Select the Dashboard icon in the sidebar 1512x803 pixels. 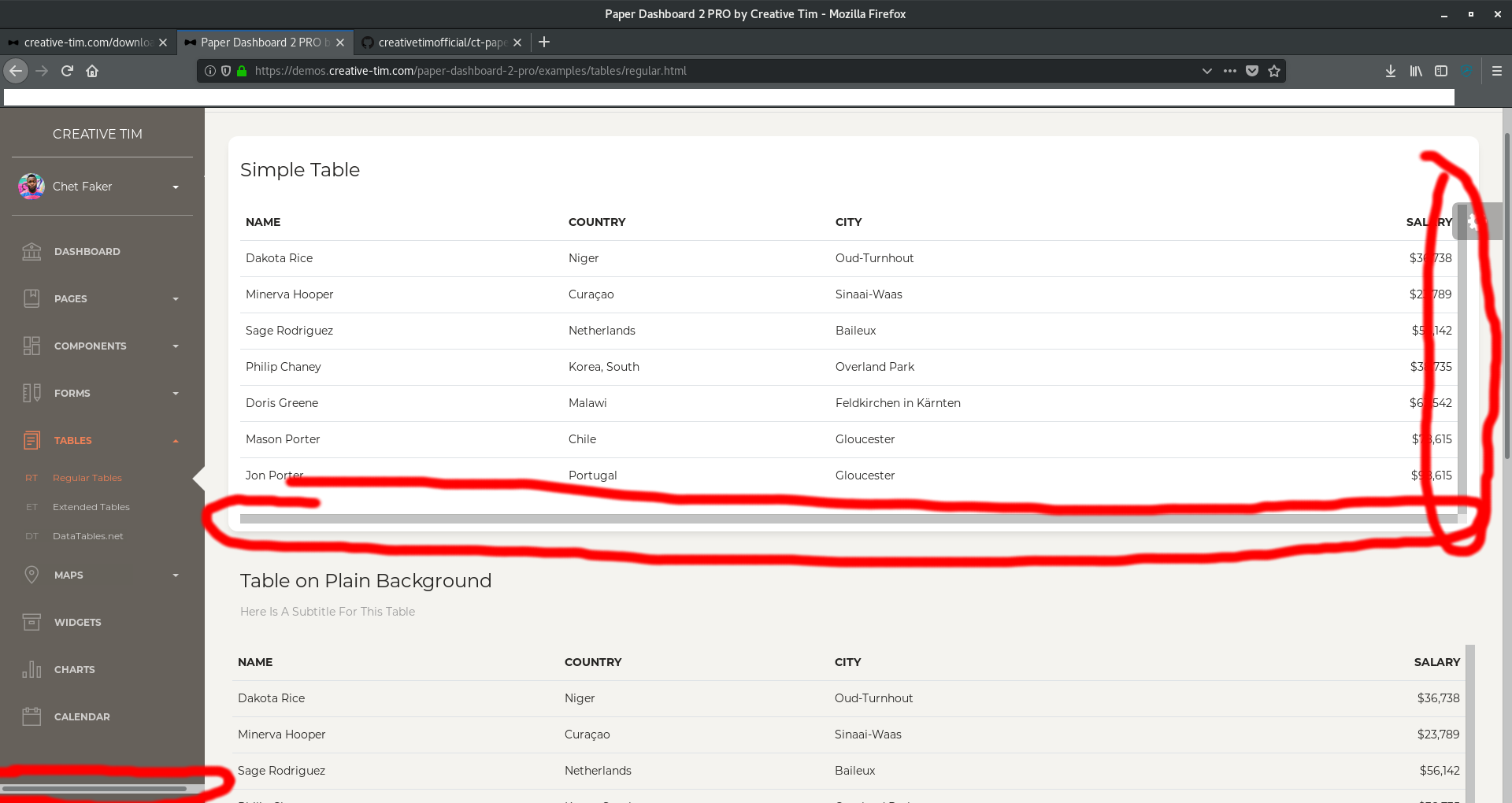point(31,251)
